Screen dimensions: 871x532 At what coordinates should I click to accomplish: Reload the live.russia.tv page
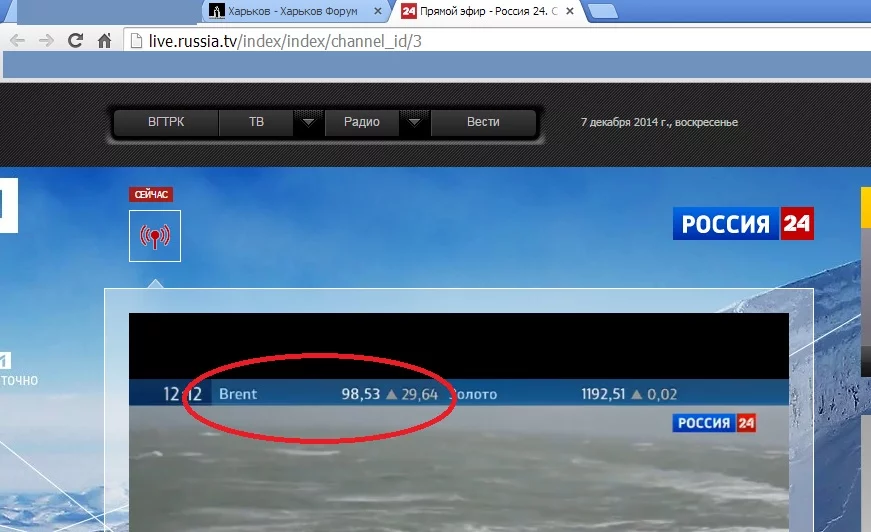click(x=75, y=40)
